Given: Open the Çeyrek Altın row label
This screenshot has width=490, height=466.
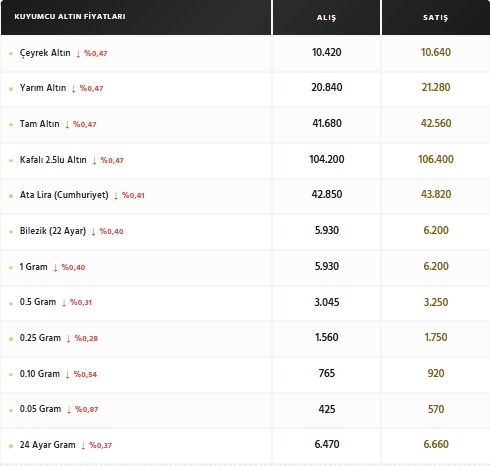Looking at the screenshot, I should pyautogui.click(x=45, y=53).
